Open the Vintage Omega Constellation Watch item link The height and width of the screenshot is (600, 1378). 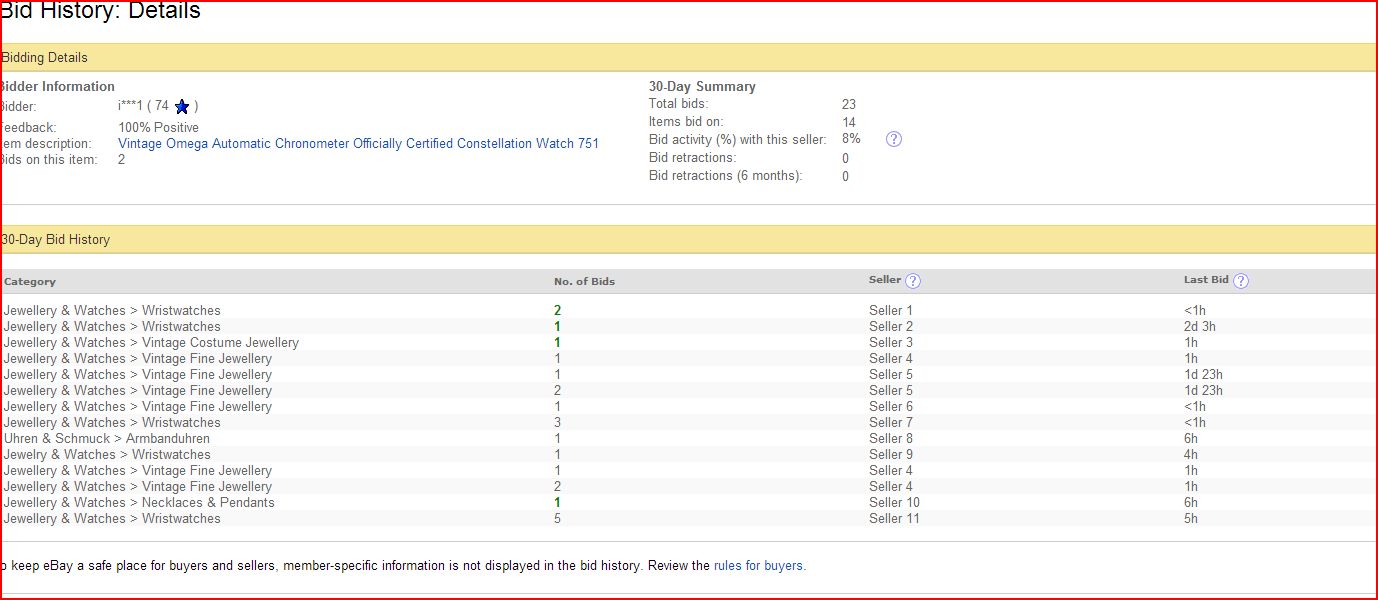[x=358, y=143]
